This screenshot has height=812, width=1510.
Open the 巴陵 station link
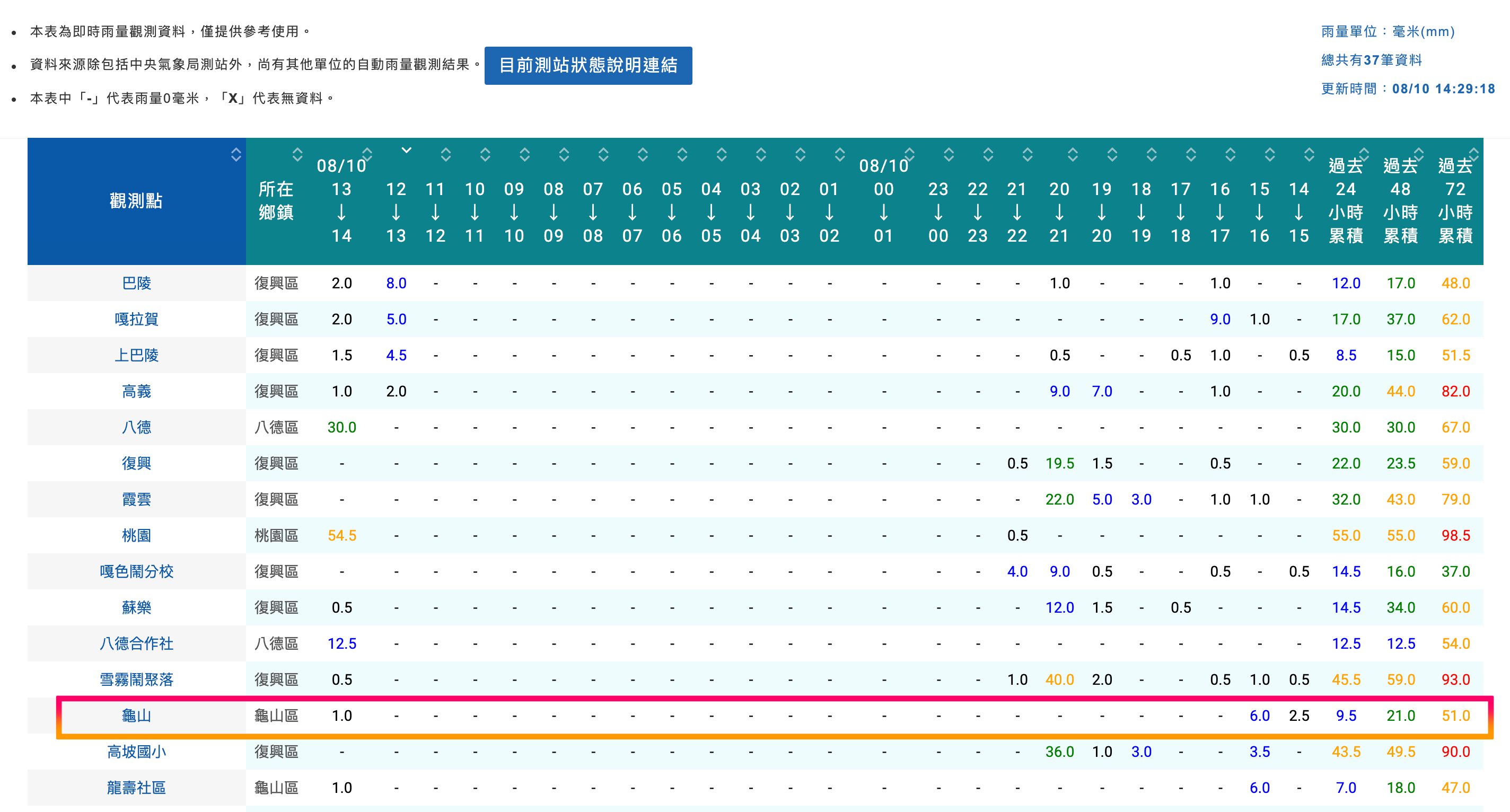pos(137,284)
